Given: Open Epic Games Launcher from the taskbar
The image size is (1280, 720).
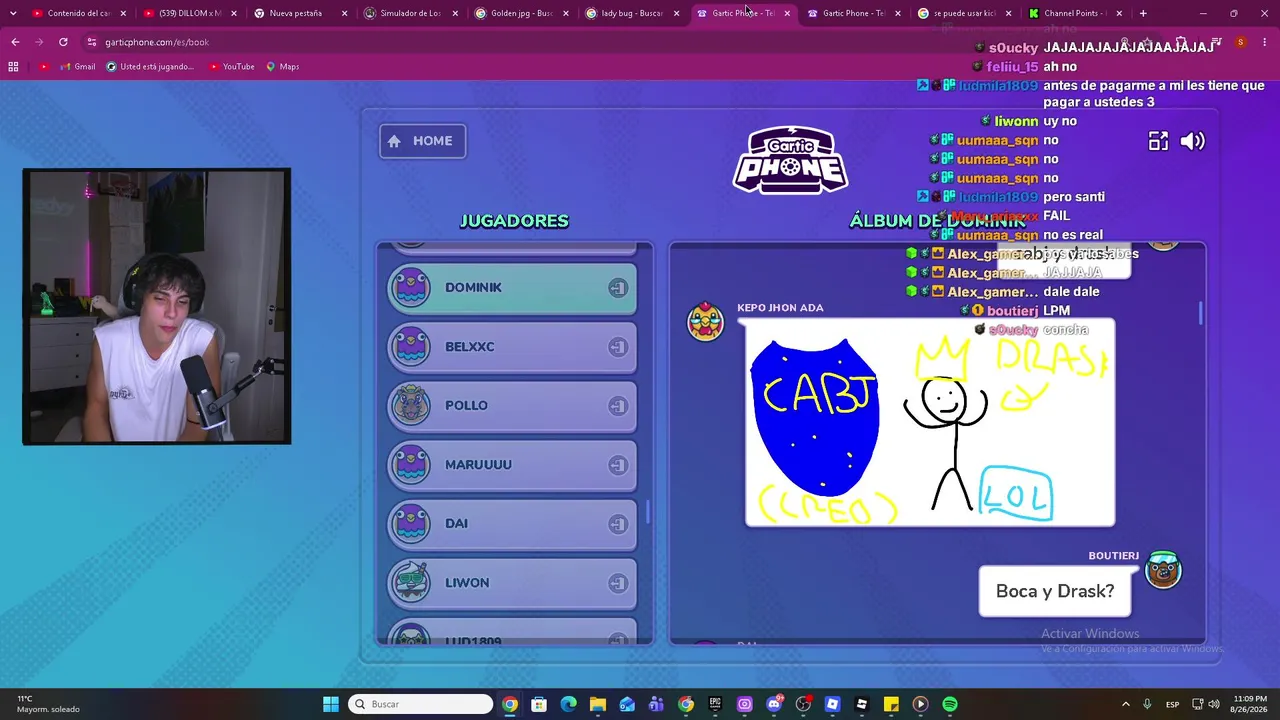Looking at the screenshot, I should pos(715,704).
